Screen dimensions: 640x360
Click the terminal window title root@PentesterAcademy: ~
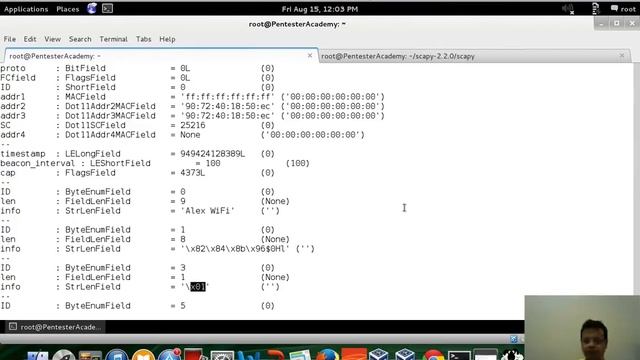tap(297, 24)
